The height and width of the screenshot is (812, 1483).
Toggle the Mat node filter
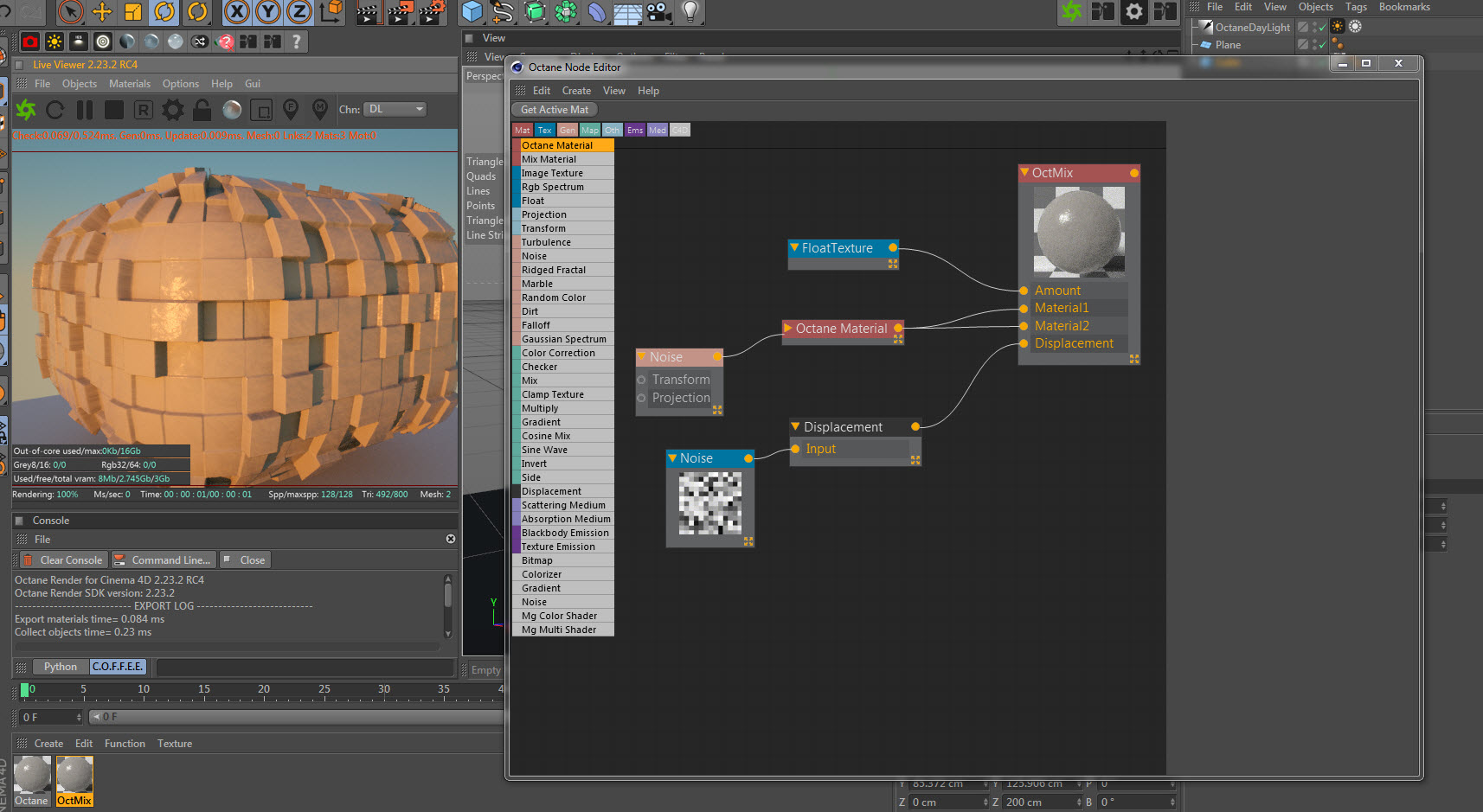(523, 131)
